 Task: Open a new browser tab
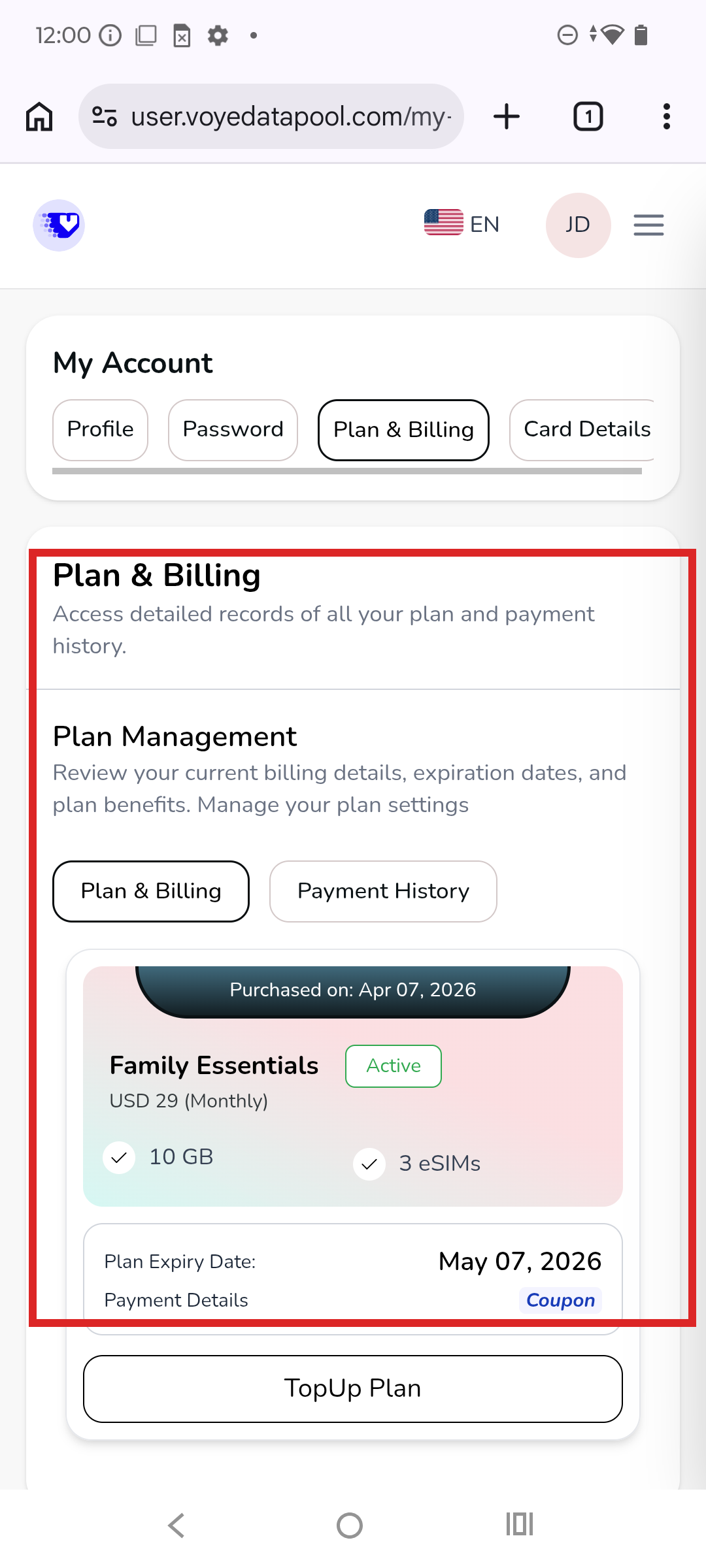(507, 117)
